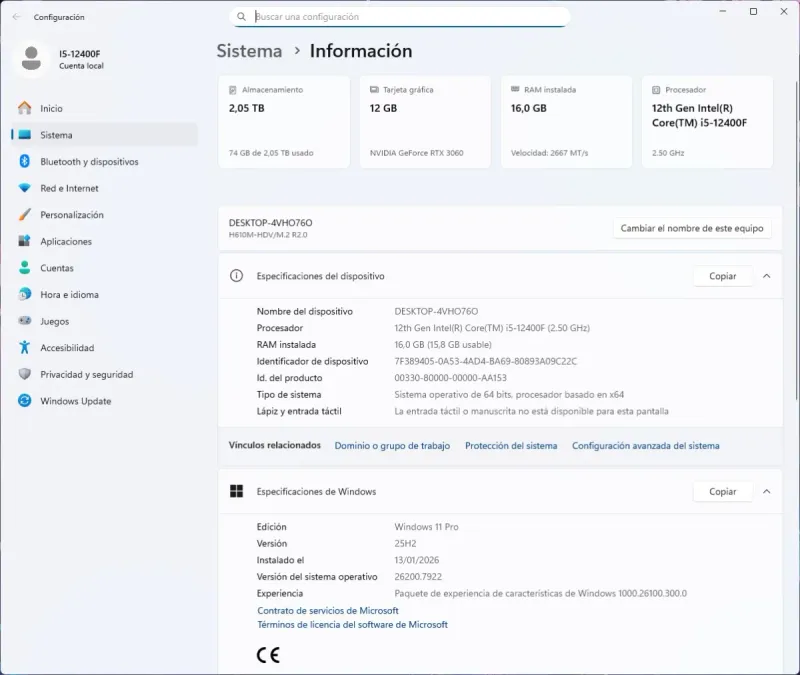Viewport: 800px width, 675px height.
Task: Click the Hora e idioma globe icon
Action: tap(24, 294)
